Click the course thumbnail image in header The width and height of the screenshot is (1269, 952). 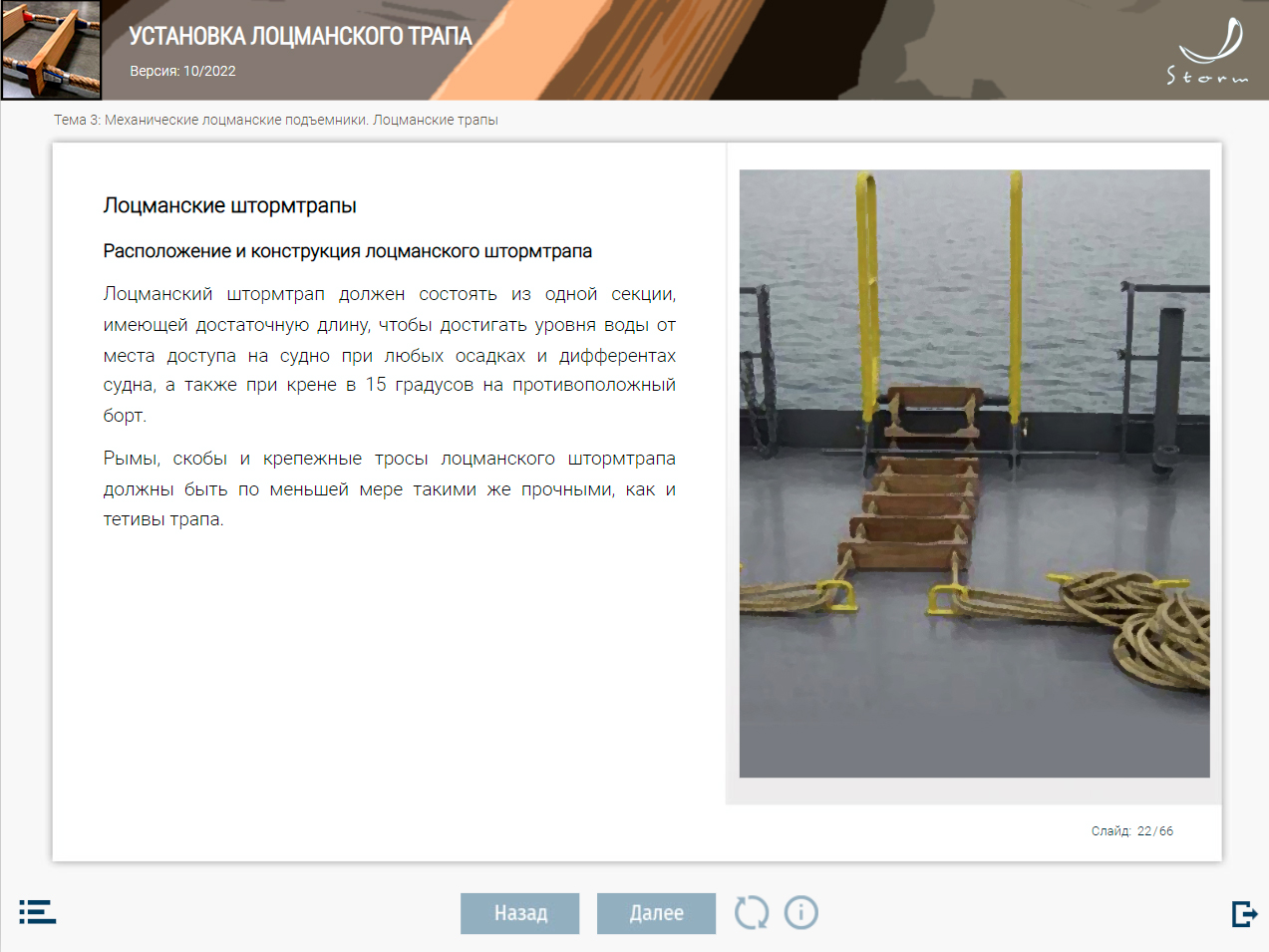52,50
